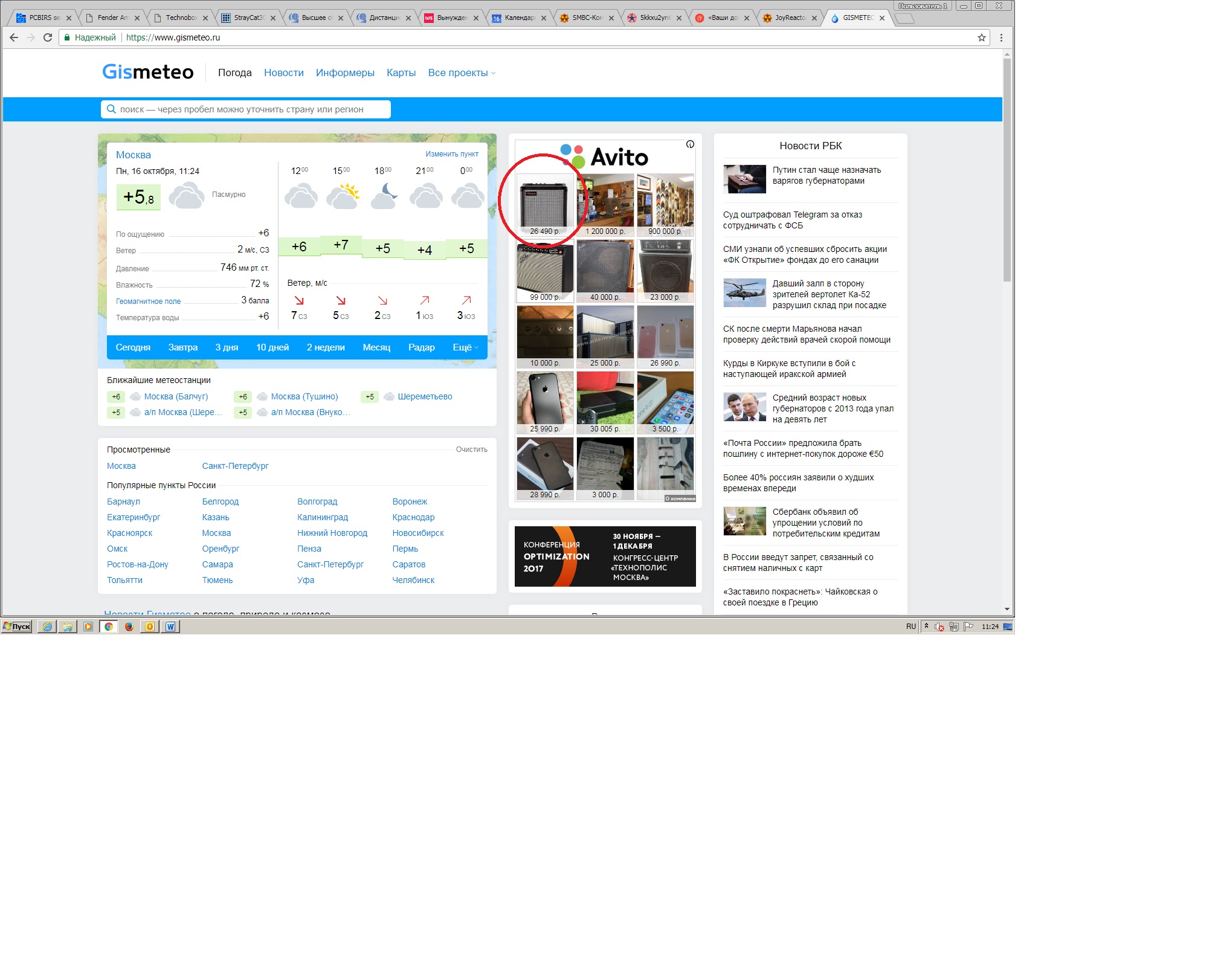Select the 10 дней forecast tab
This screenshot has height=980, width=1218.
272,347
